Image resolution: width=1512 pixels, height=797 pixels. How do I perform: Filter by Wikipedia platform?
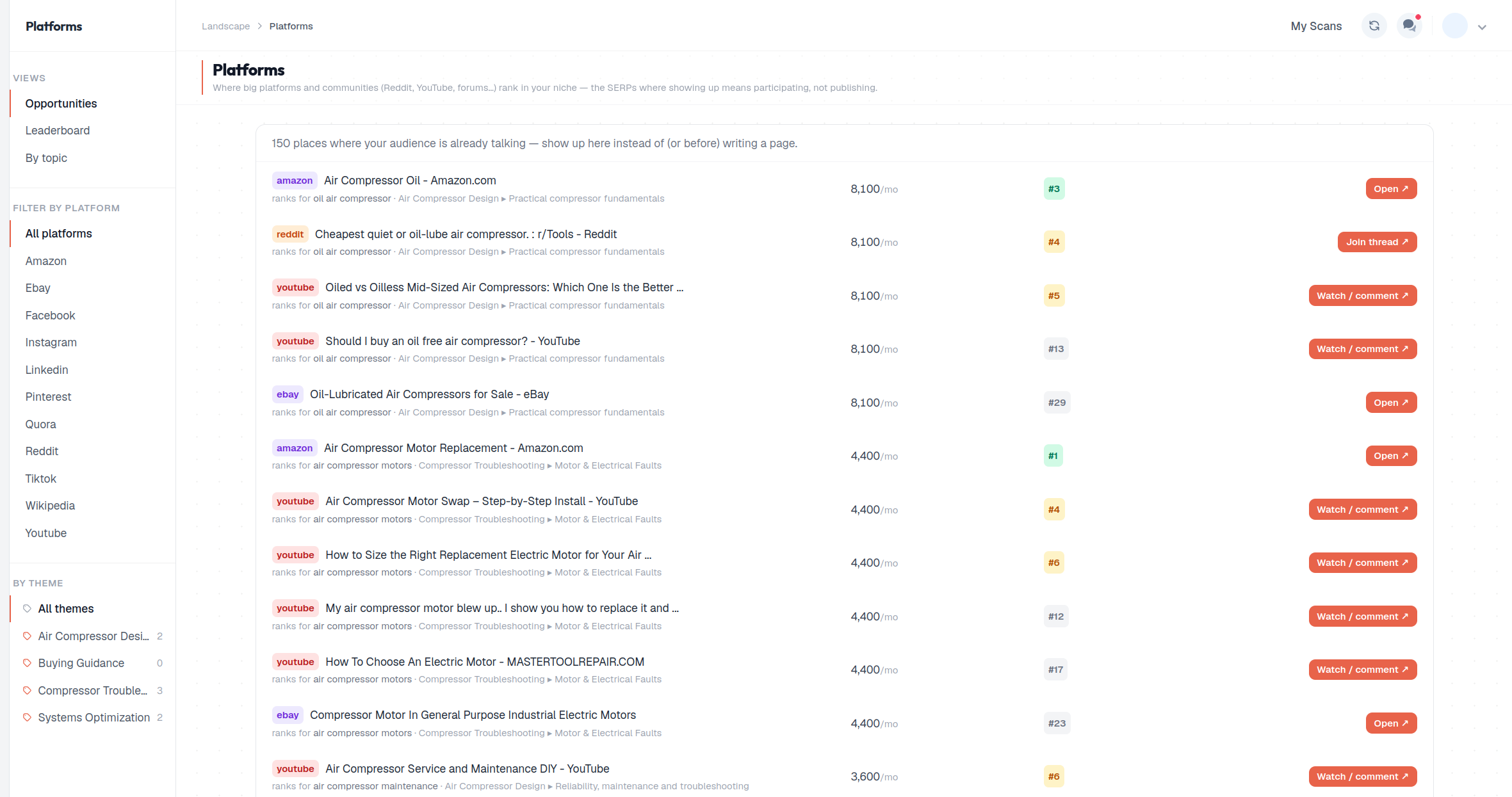tap(93, 506)
